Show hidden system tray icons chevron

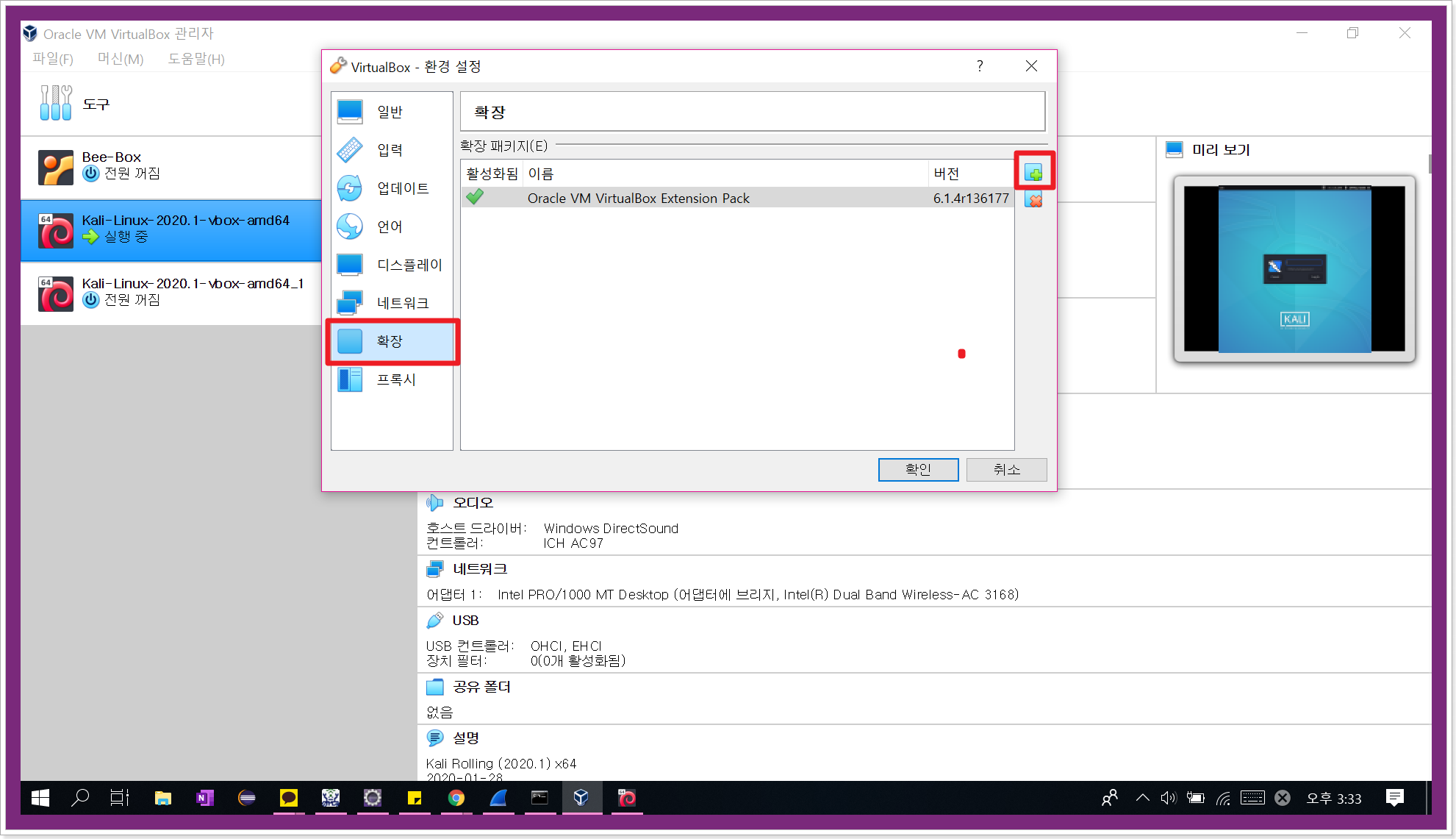coord(1142,798)
